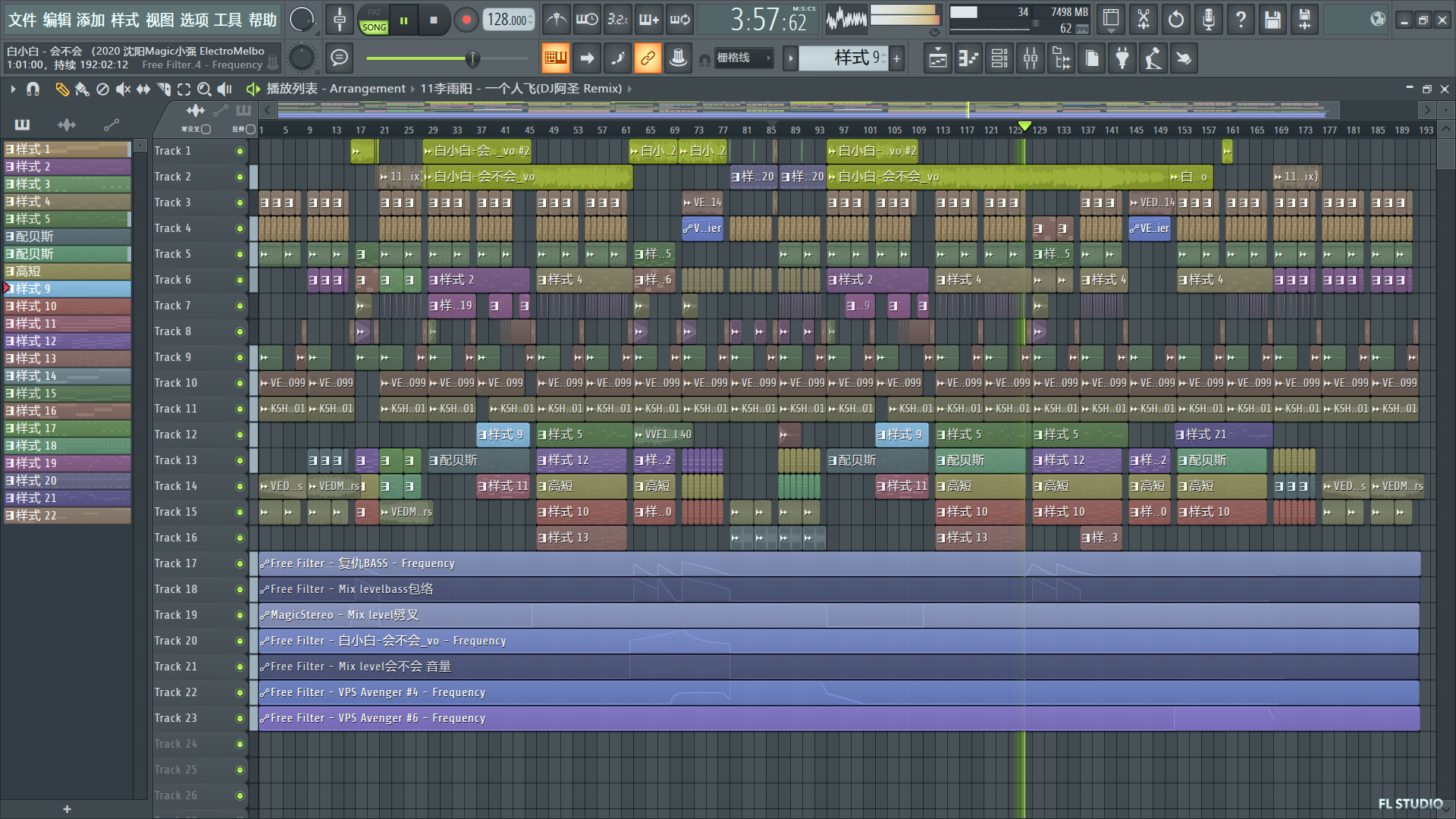Open the 文件 (File) menu
1456x819 pixels.
coord(22,20)
